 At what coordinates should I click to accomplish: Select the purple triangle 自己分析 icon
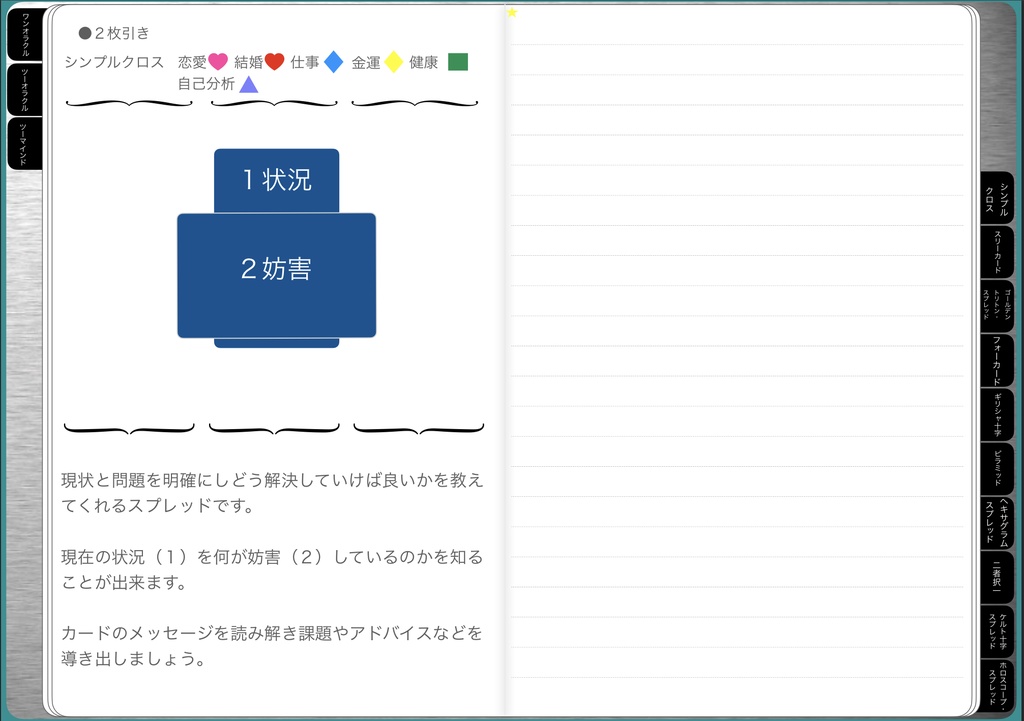click(247, 84)
